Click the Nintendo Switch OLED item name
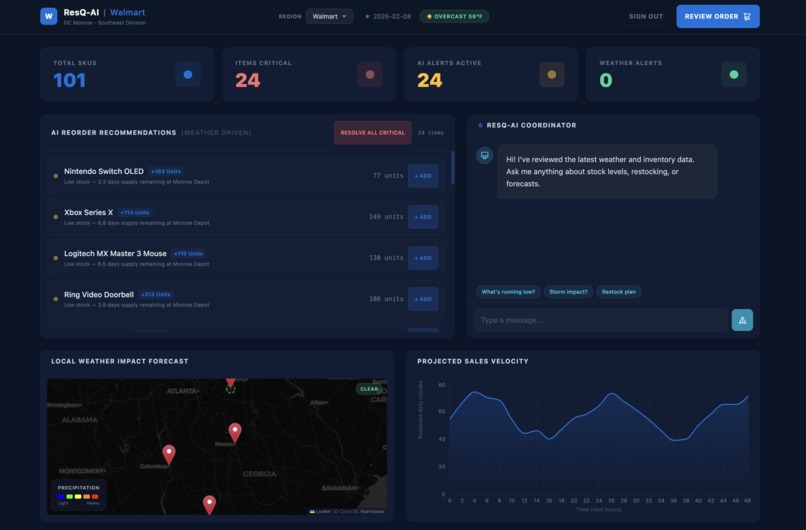Screen dimensions: 806x530 coord(104,171)
